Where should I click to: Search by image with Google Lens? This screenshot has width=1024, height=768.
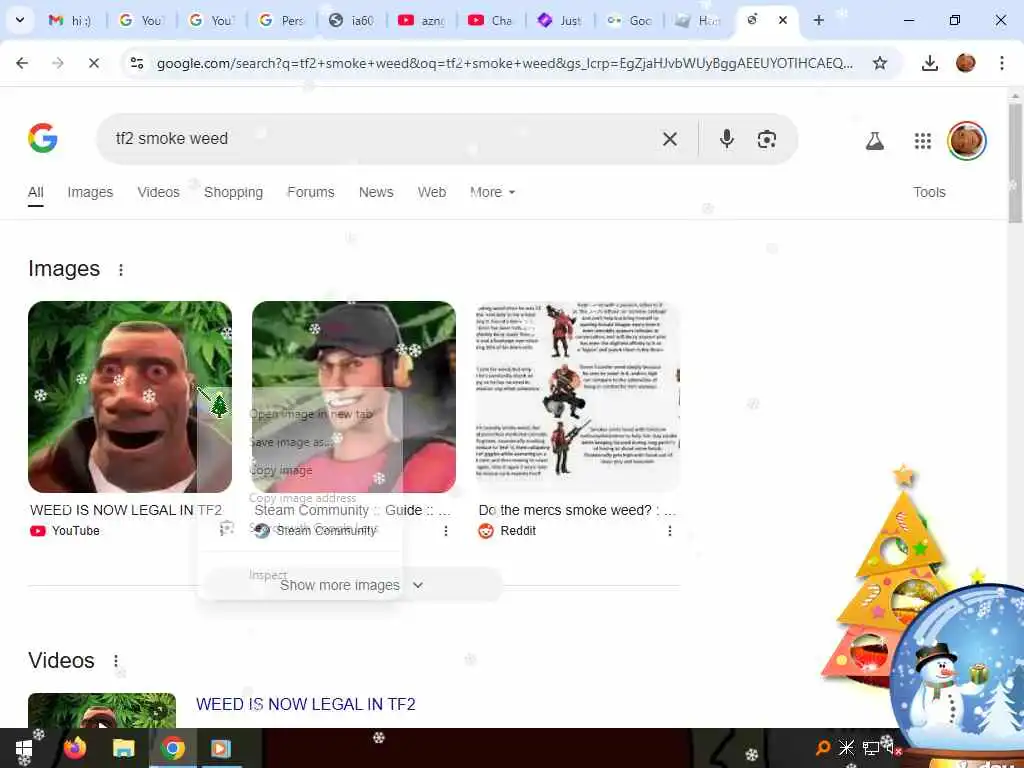767,139
